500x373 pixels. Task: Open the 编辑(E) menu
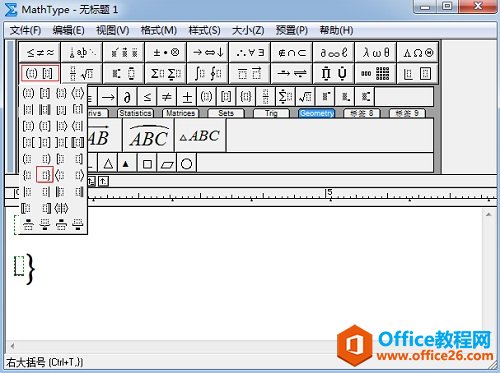point(68,30)
